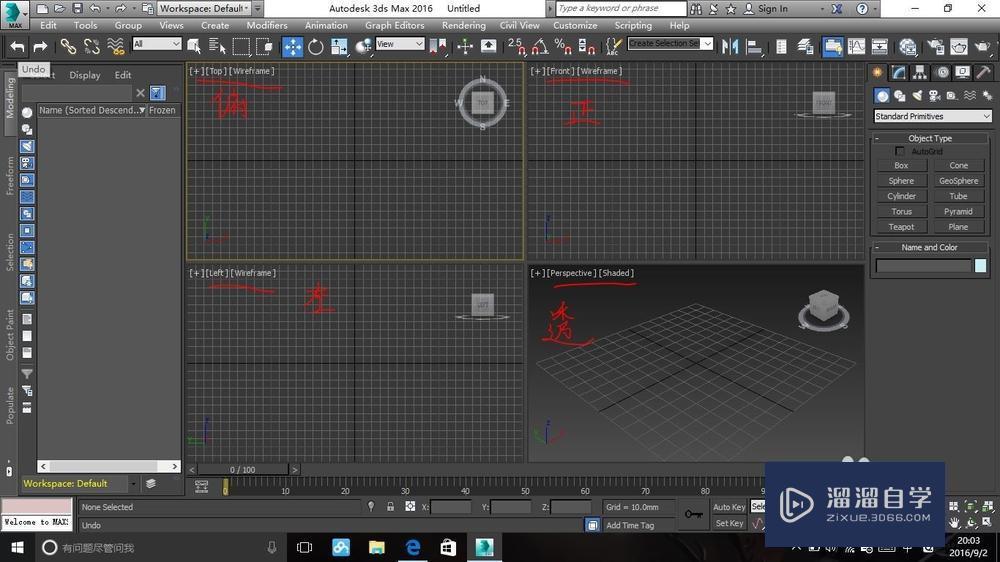1000x562 pixels.
Task: Toggle the Percent Snap button
Action: click(x=563, y=47)
